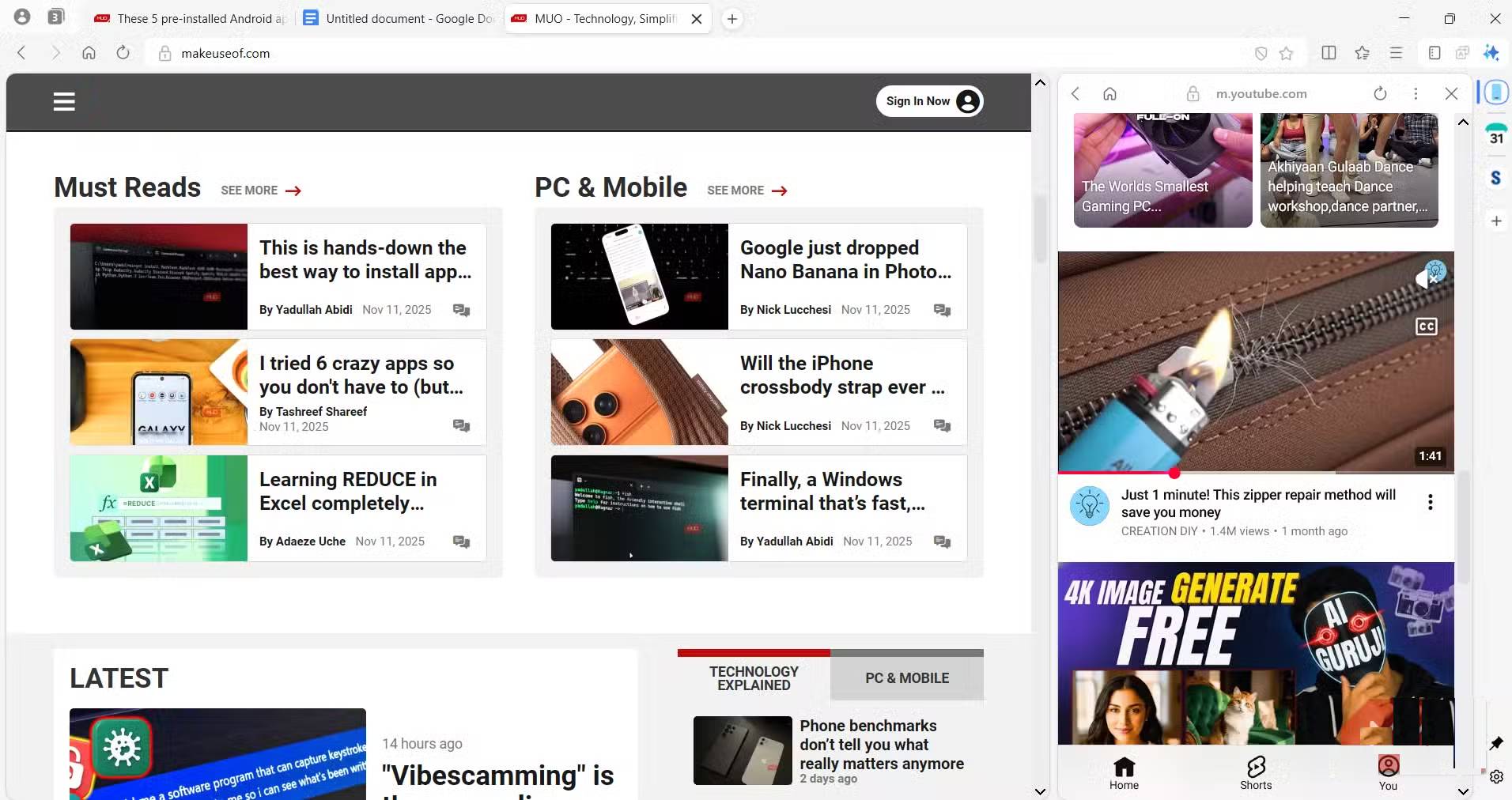Open the favorites list icon
Screen dimensions: 1512x800
1362,53
